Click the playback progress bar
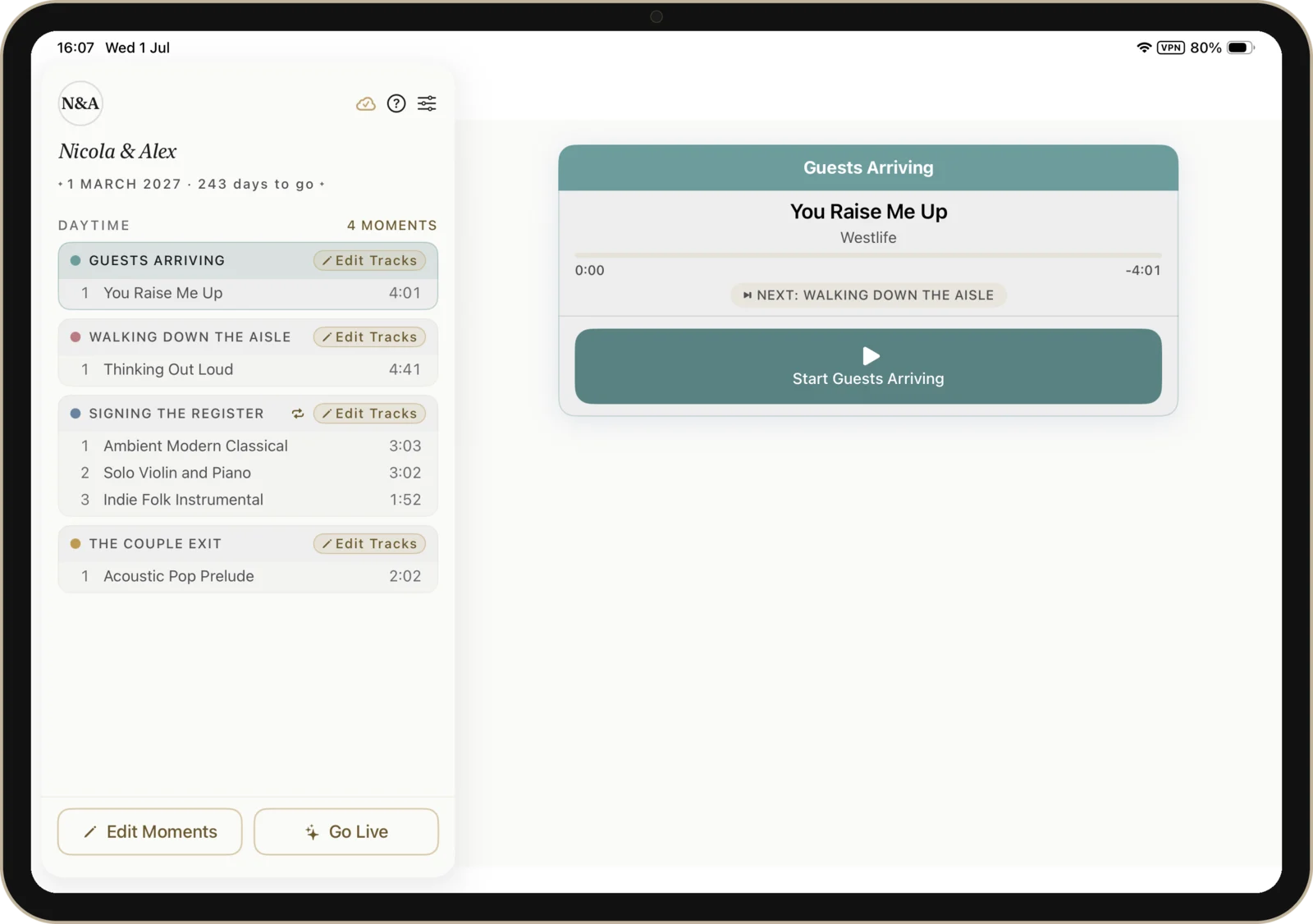This screenshot has height=924, width=1313. click(868, 255)
